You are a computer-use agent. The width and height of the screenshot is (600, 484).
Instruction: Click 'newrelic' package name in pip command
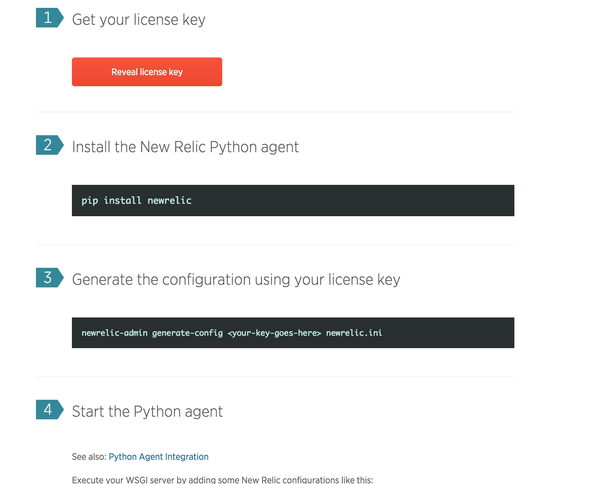[170, 200]
